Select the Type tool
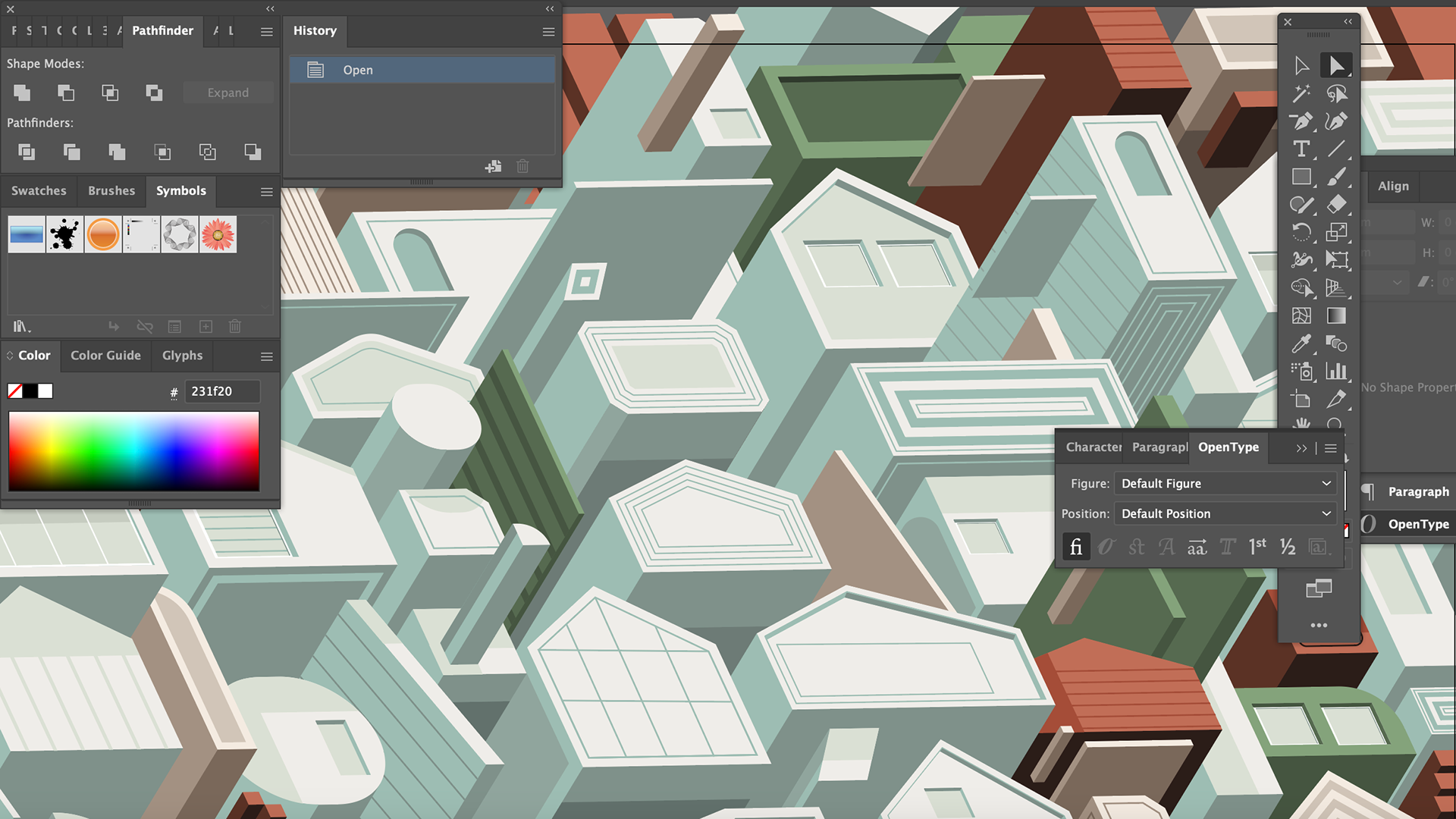The image size is (1456, 819). point(1301,149)
